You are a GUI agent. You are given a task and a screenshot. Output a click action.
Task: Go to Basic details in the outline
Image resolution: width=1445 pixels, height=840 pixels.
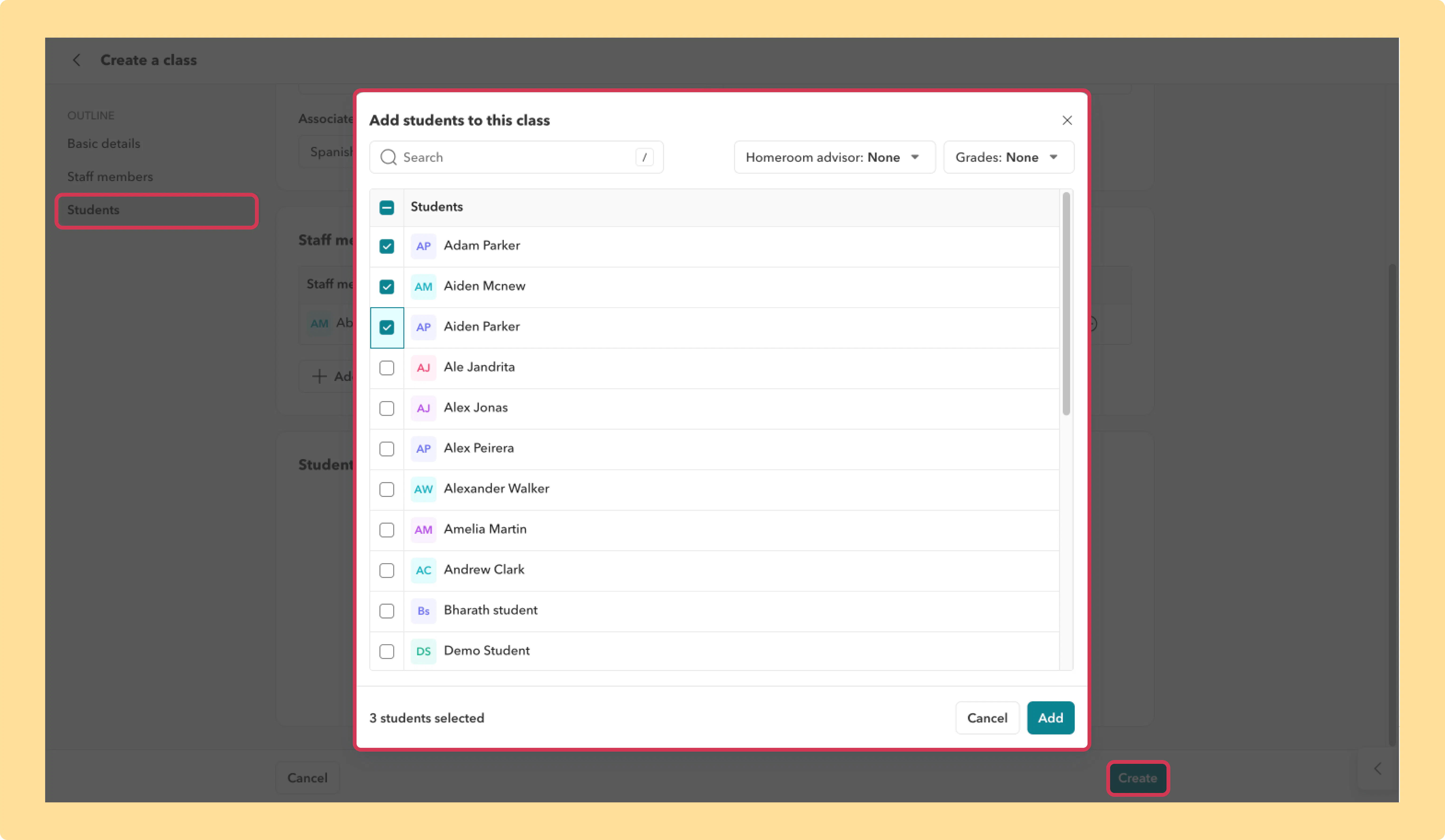[x=104, y=143]
